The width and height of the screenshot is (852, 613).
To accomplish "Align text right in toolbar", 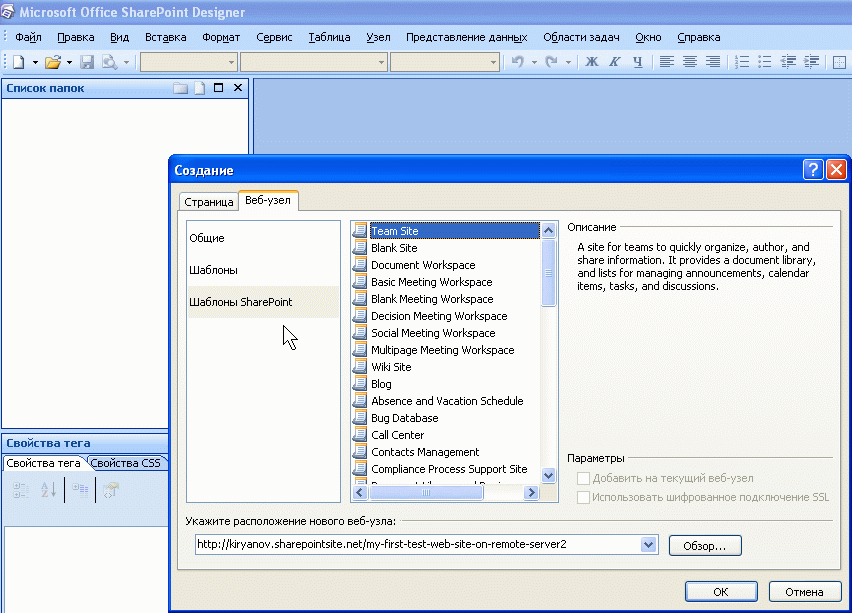I will click(x=712, y=62).
